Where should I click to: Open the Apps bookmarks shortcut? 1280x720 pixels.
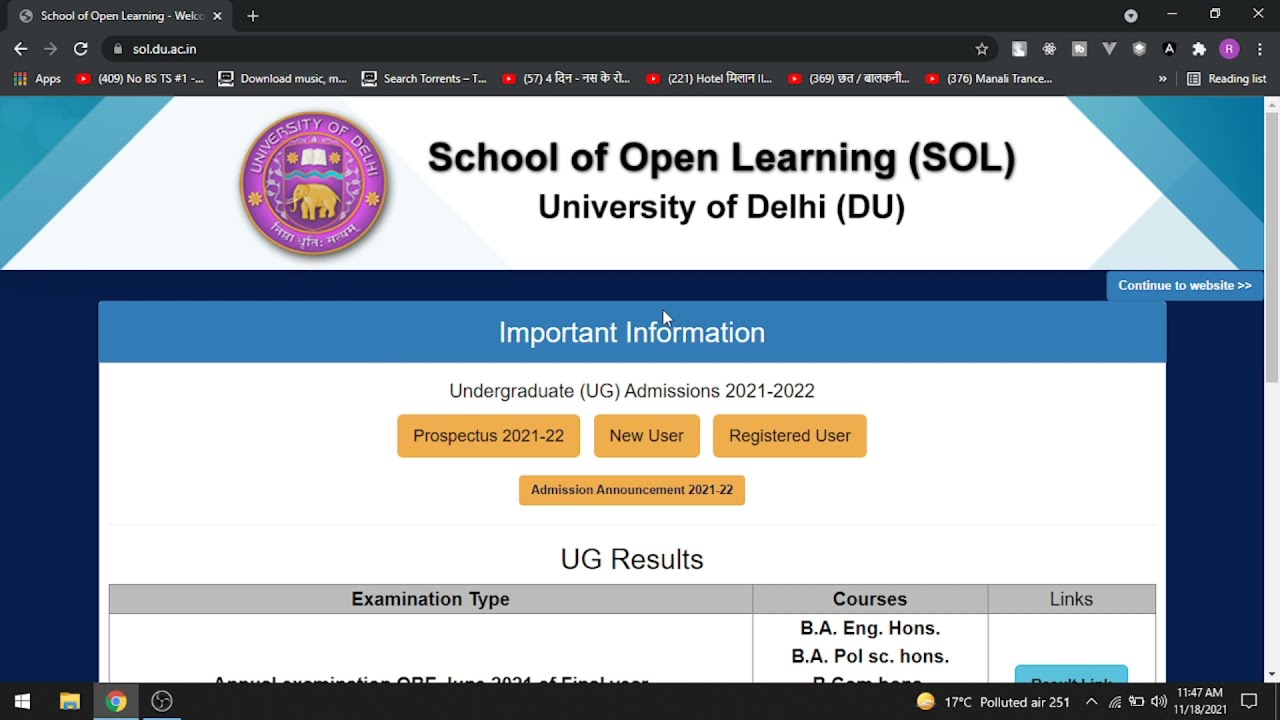[37, 79]
